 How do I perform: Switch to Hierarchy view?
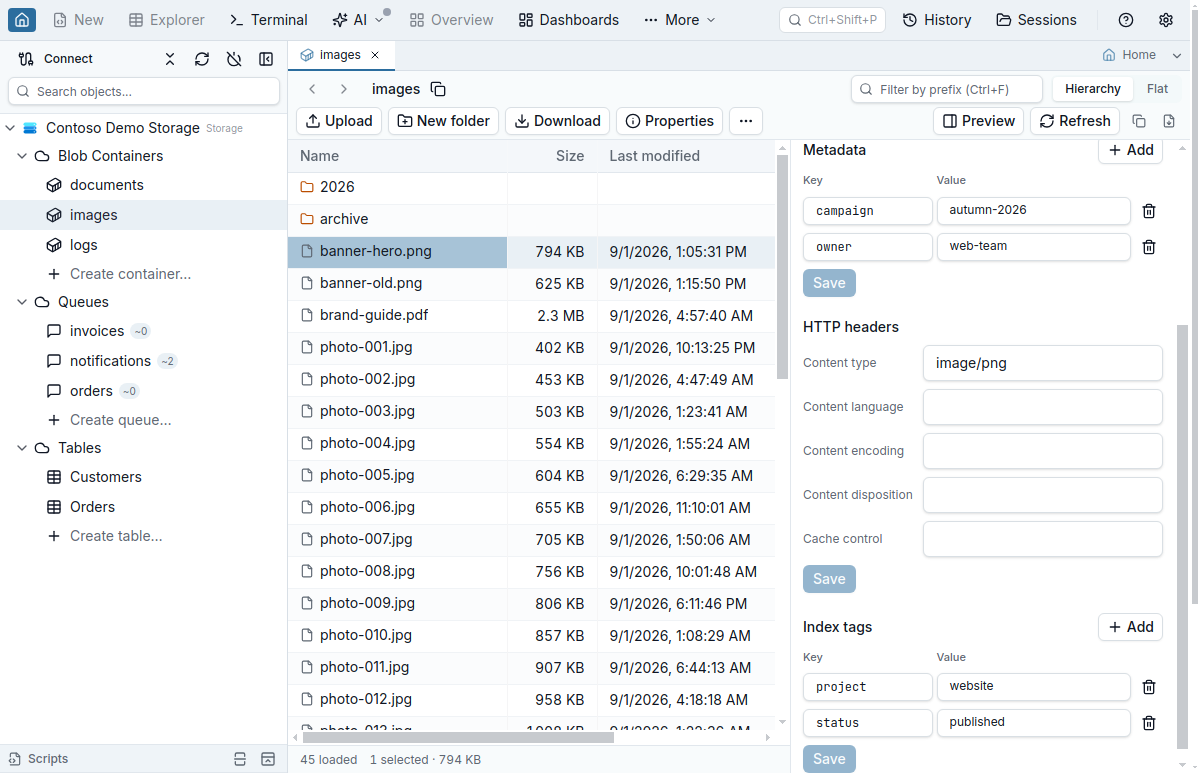[1092, 89]
